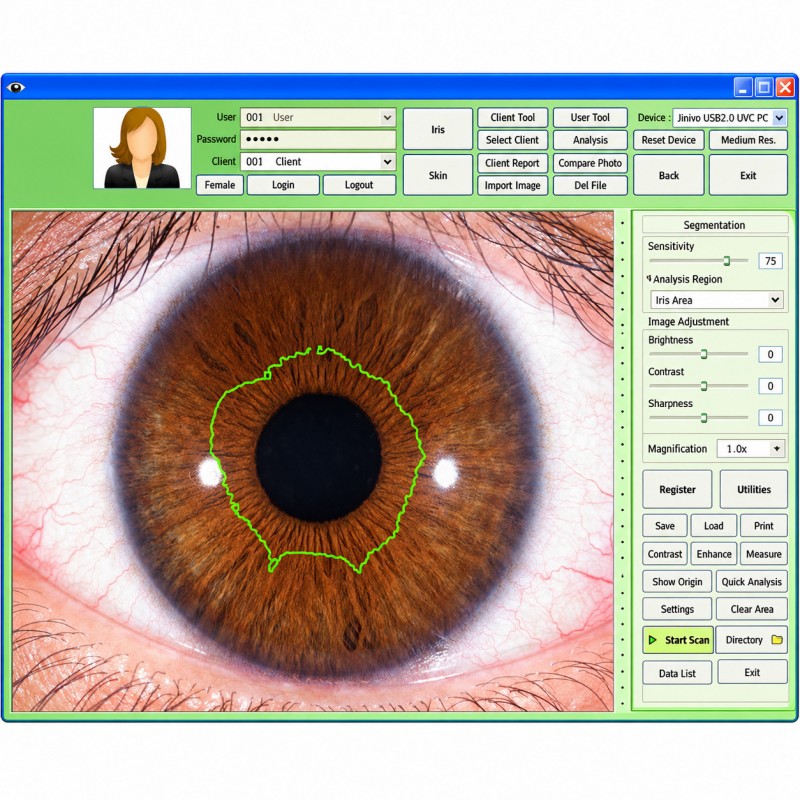
Task: Click the Enhance button
Action: pos(714,554)
